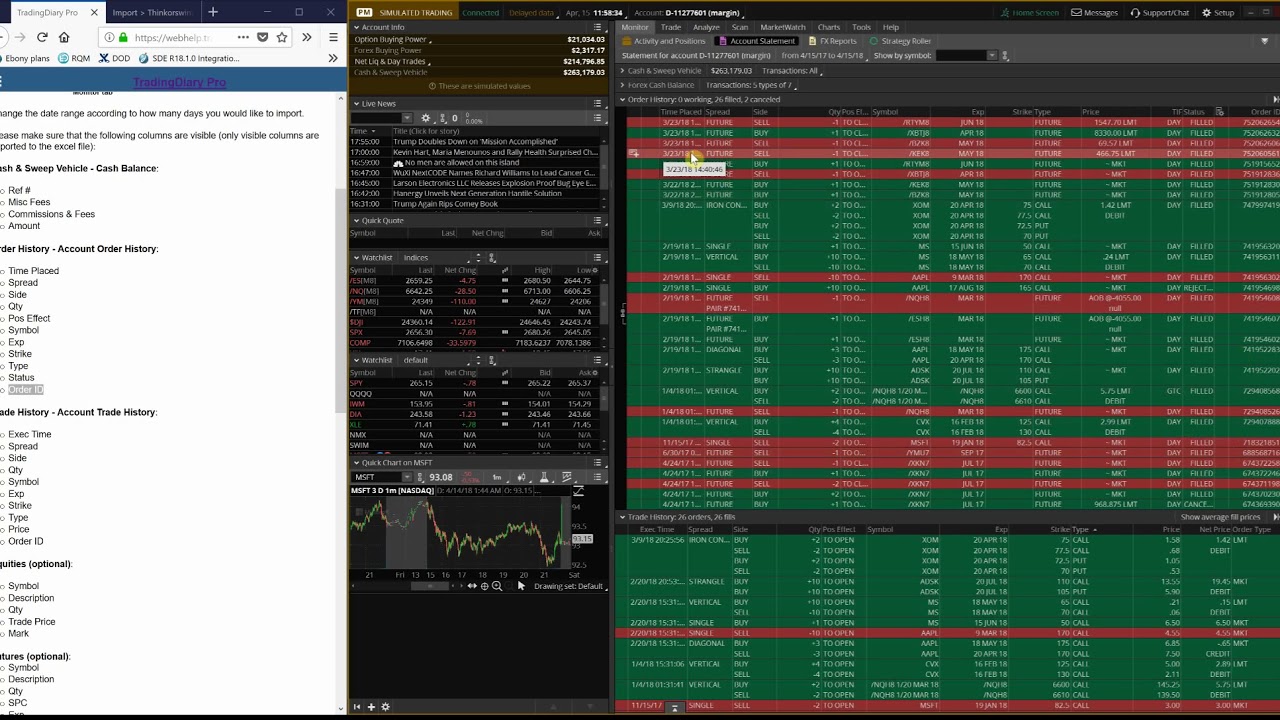Open thinkorswim Setup menu

(1218, 12)
